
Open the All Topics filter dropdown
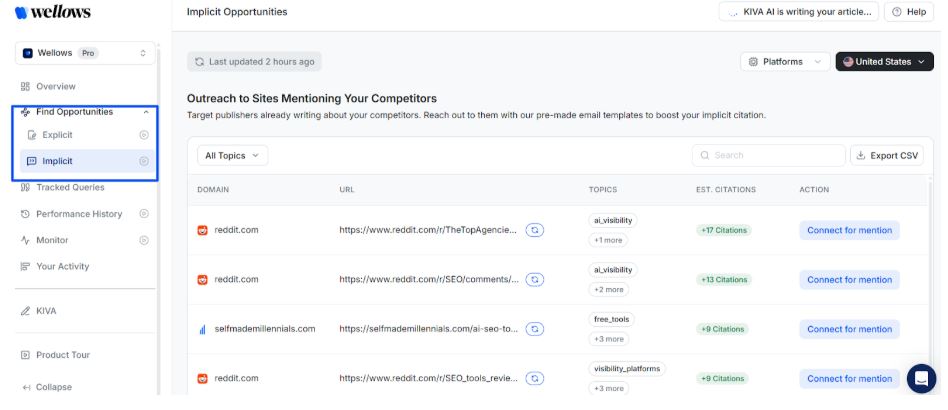pos(232,156)
